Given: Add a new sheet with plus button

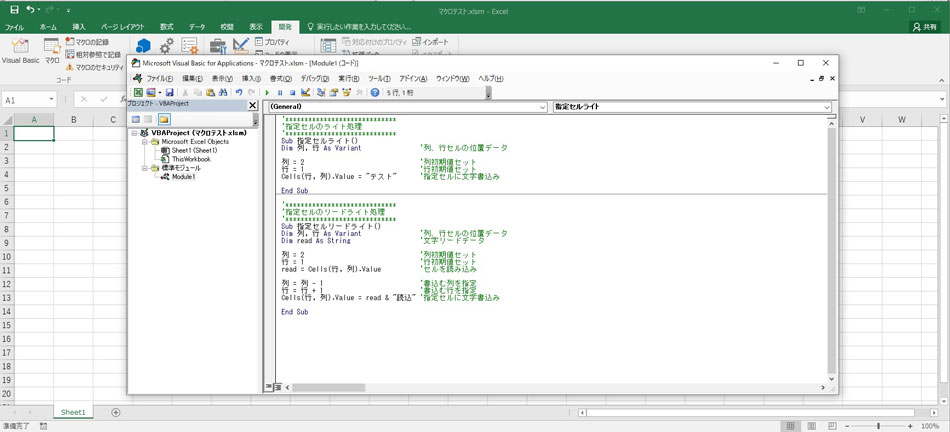Looking at the screenshot, I should click(116, 412).
